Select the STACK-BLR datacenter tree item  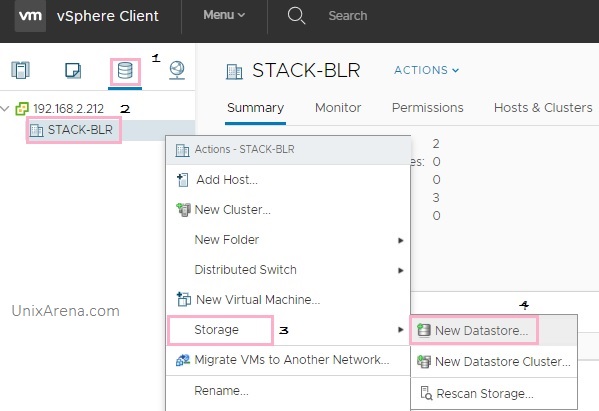click(80, 130)
